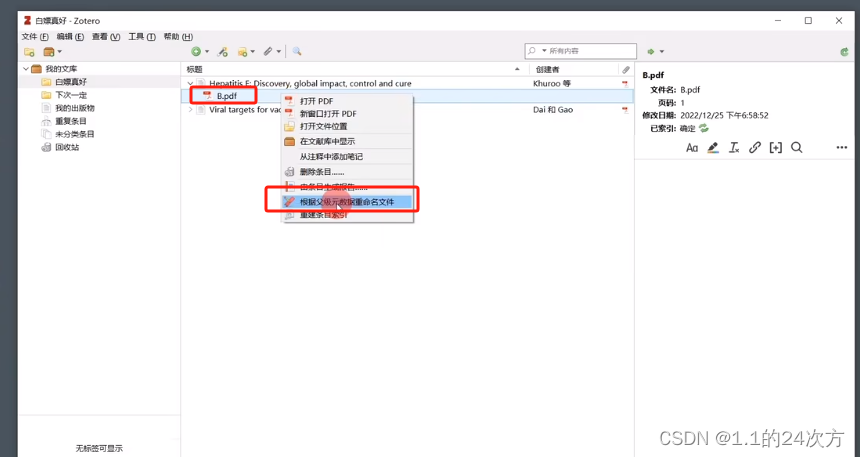The height and width of the screenshot is (457, 860).
Task: Choose 从注释中添加笔记 from context menu
Action: 347,157
